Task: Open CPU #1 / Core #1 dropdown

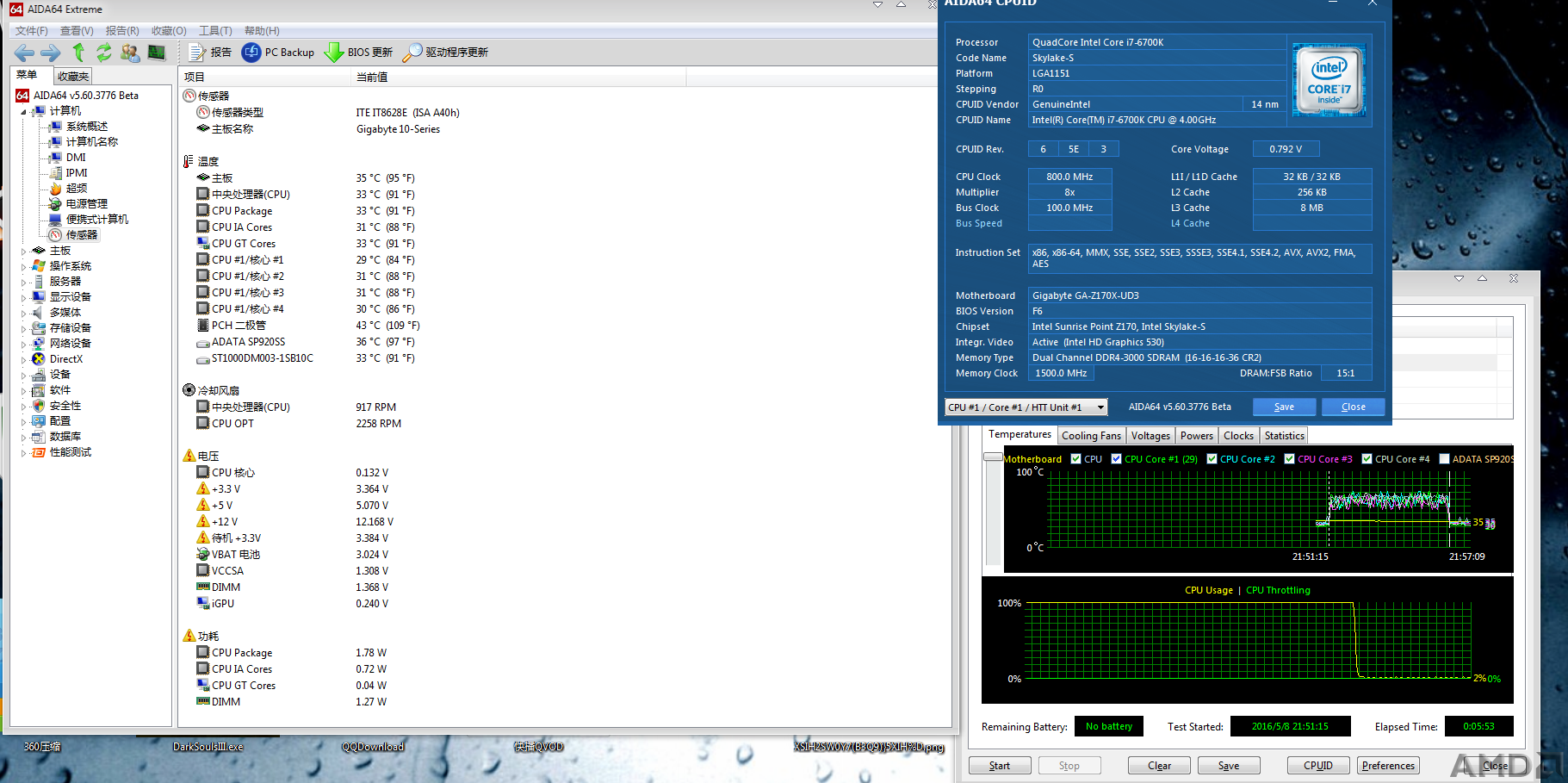Action: coord(1026,407)
